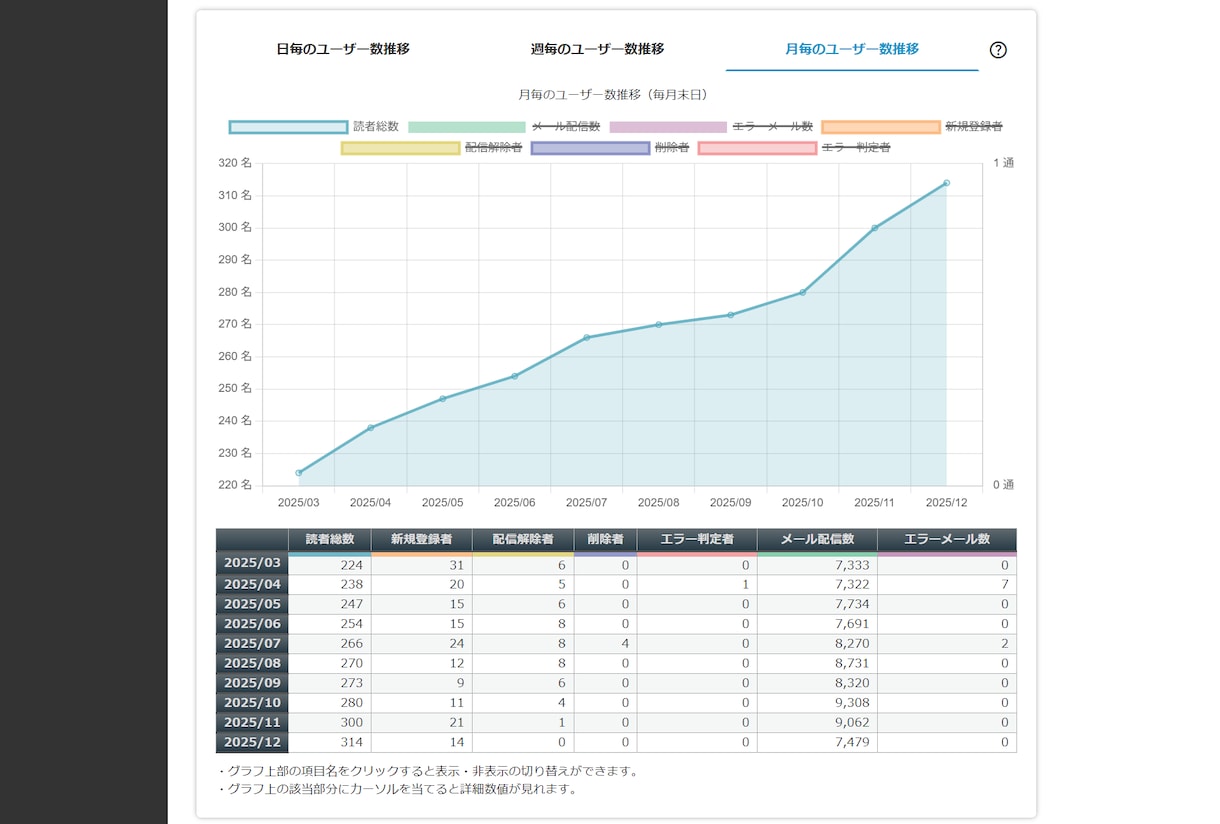Click the 削除者 table column header

605,540
